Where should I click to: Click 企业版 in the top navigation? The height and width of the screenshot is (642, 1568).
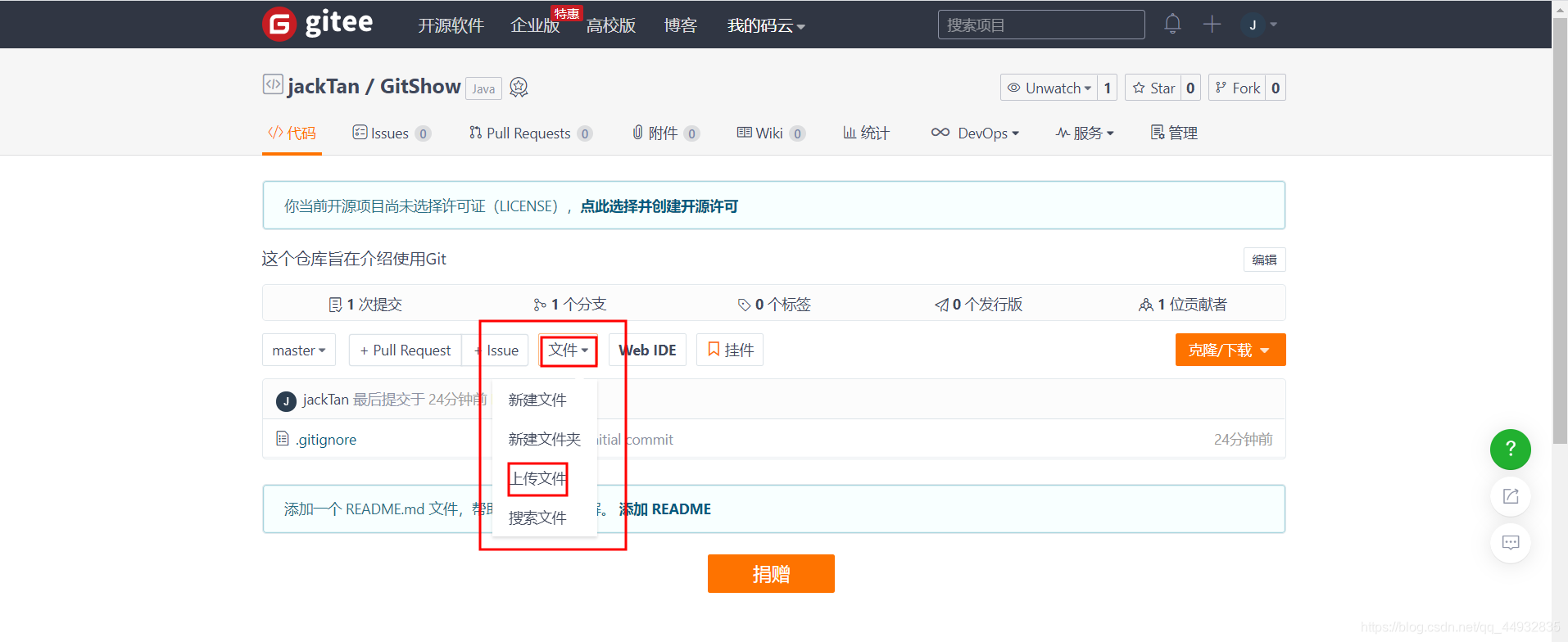tap(535, 25)
